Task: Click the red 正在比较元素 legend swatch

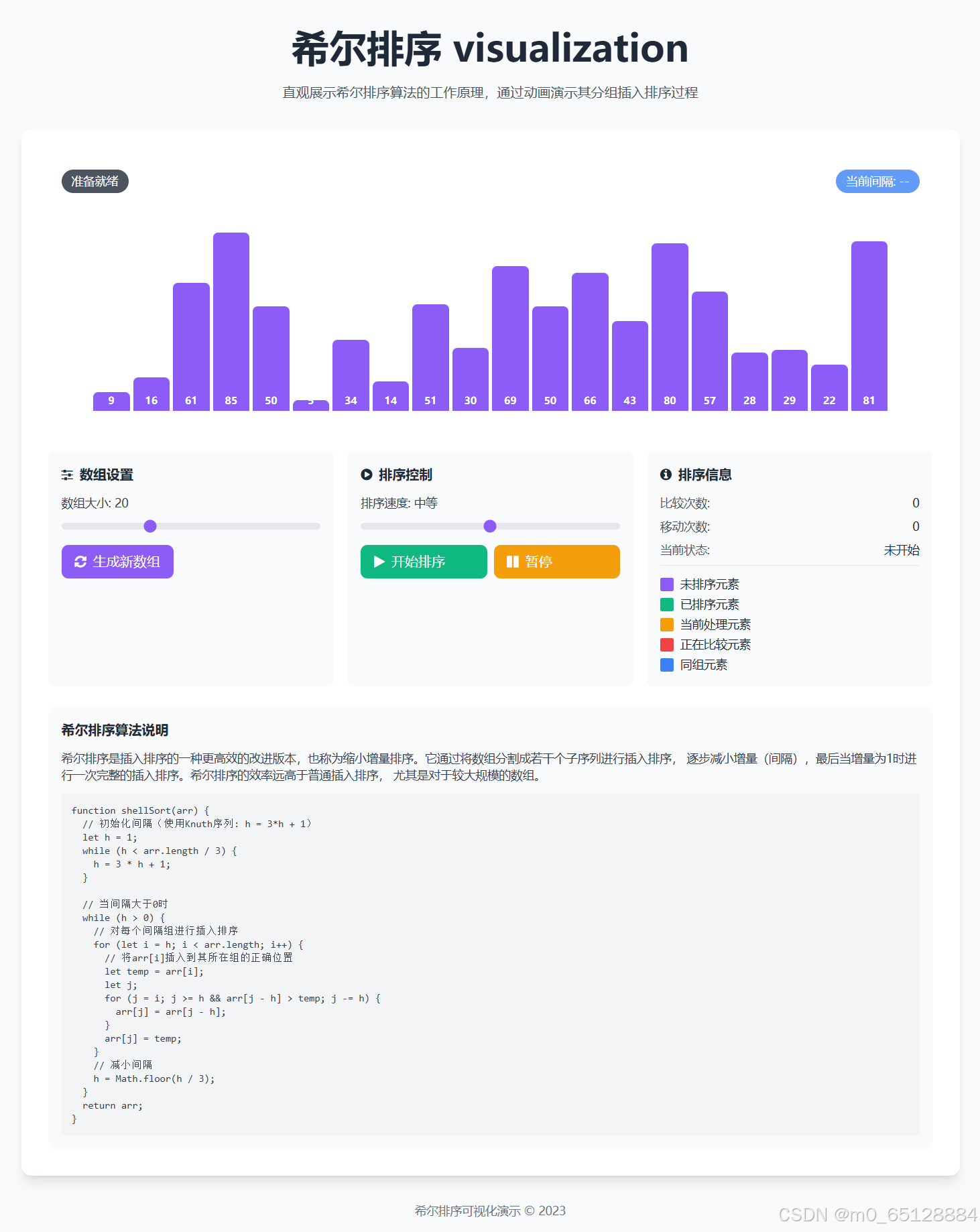Action: [667, 645]
